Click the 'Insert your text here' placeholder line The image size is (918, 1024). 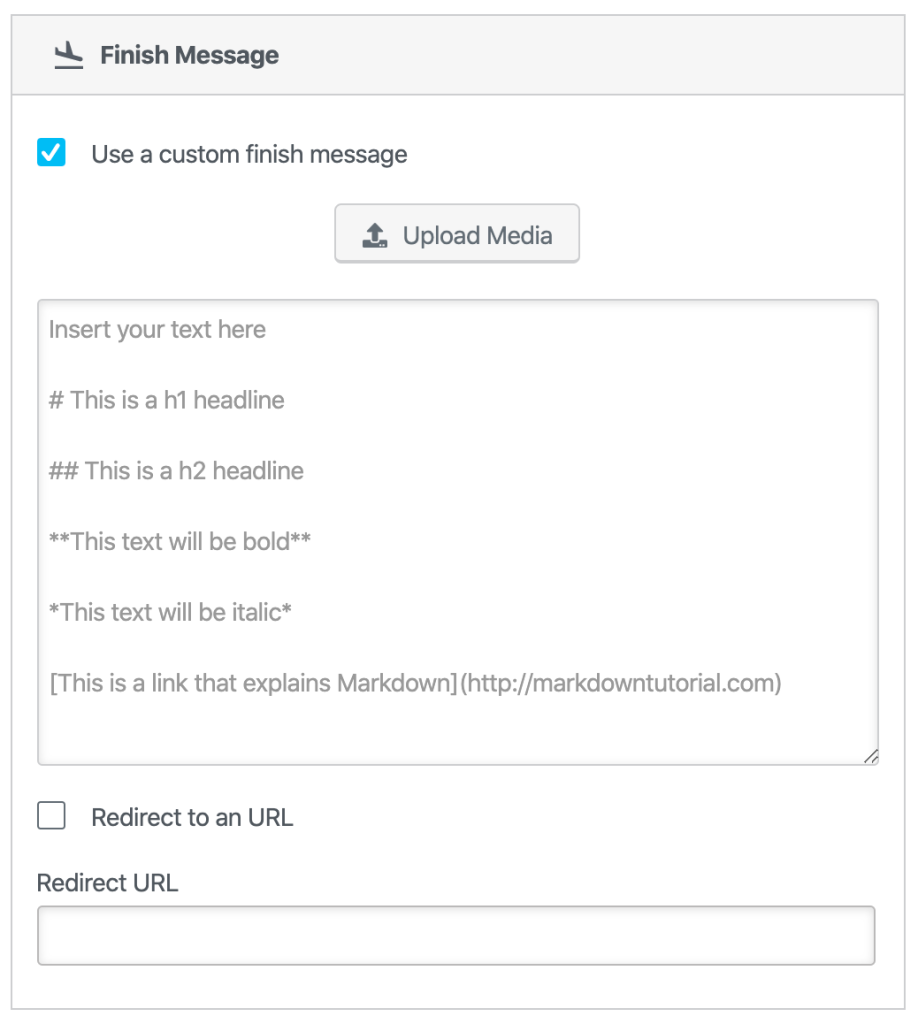point(157,330)
